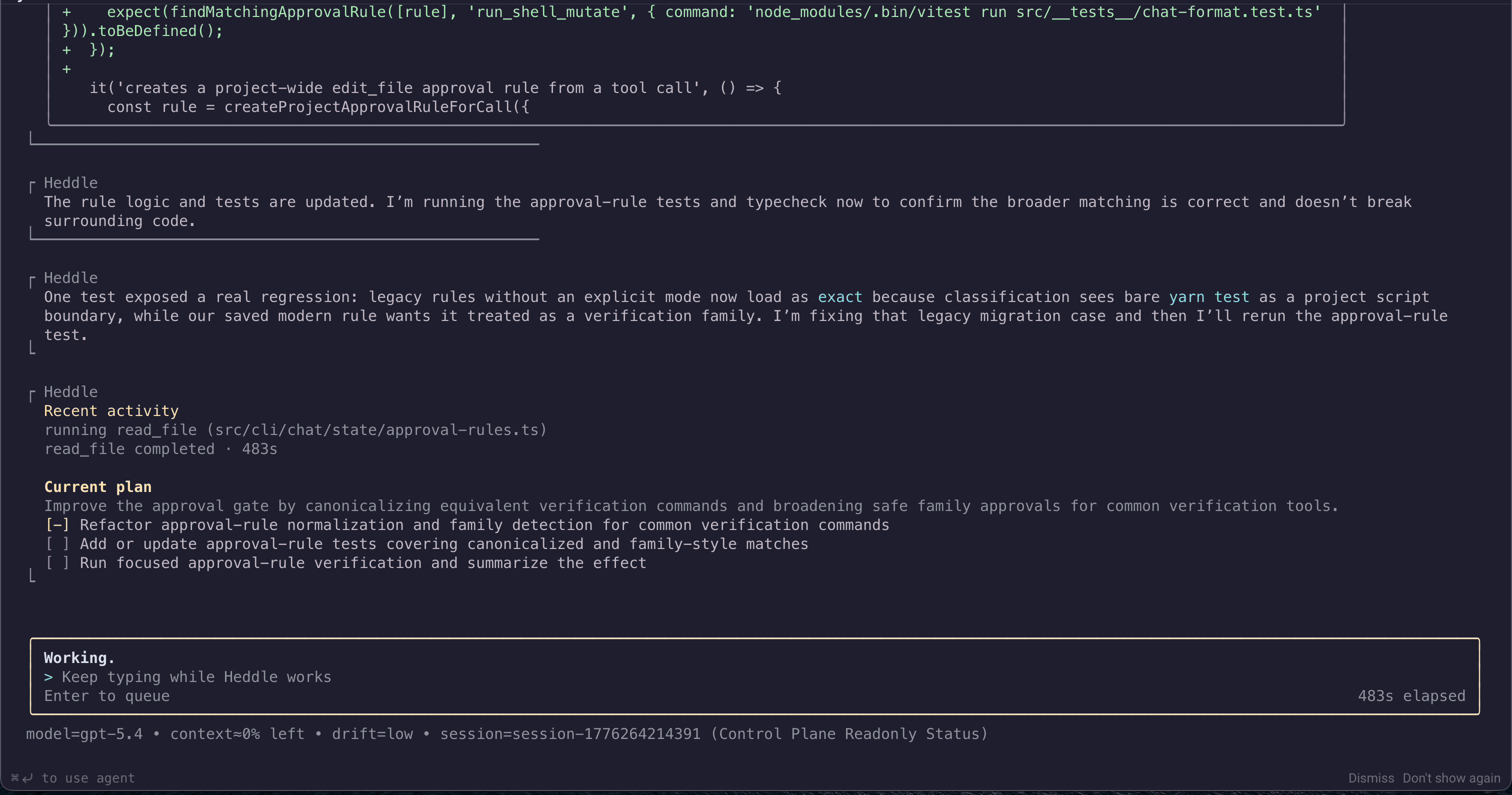The width and height of the screenshot is (1512, 795).
Task: Click 'Enter to queue' hint
Action: point(107,696)
